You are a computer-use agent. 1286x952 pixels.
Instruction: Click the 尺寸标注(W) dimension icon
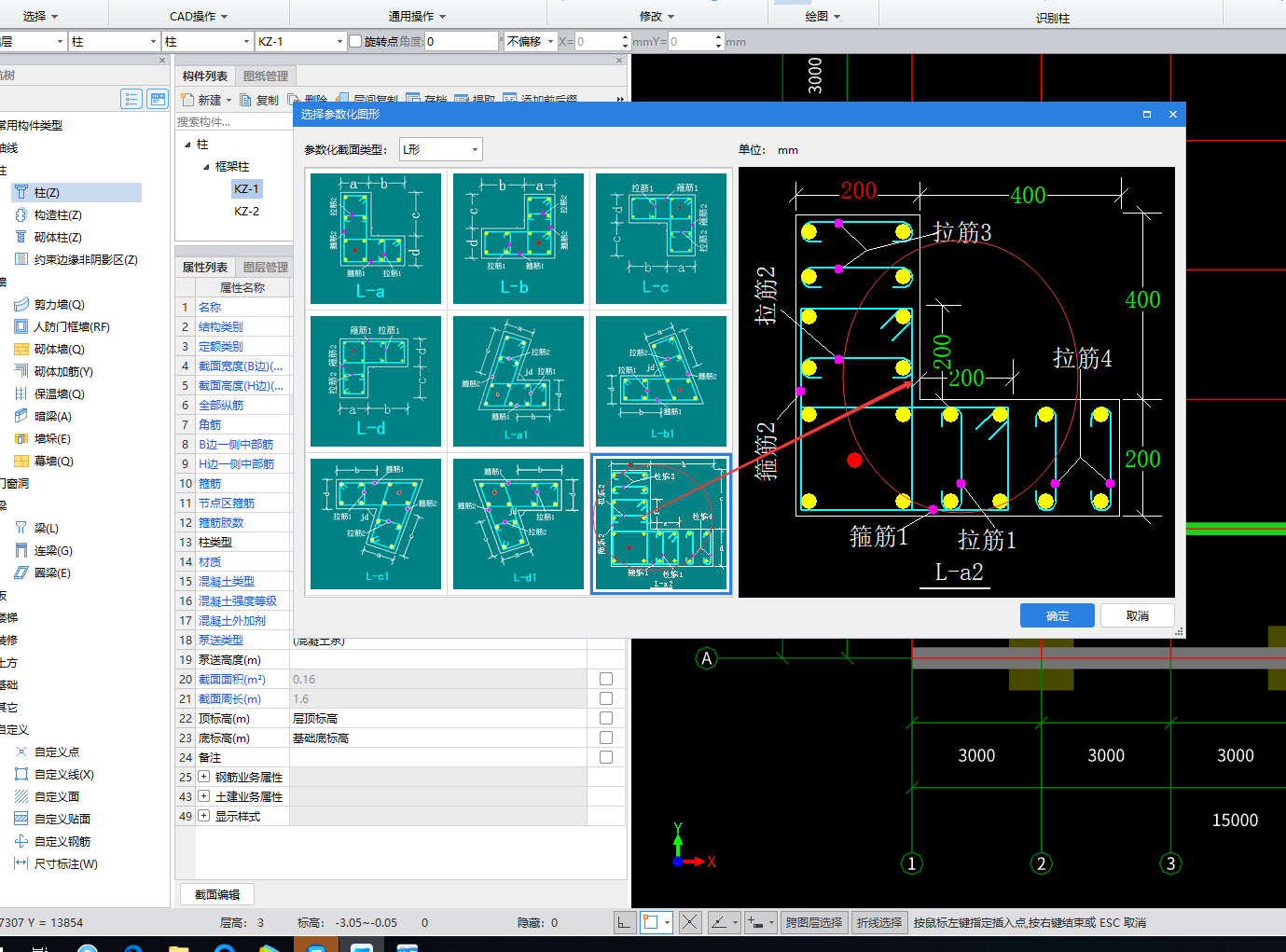(21, 864)
